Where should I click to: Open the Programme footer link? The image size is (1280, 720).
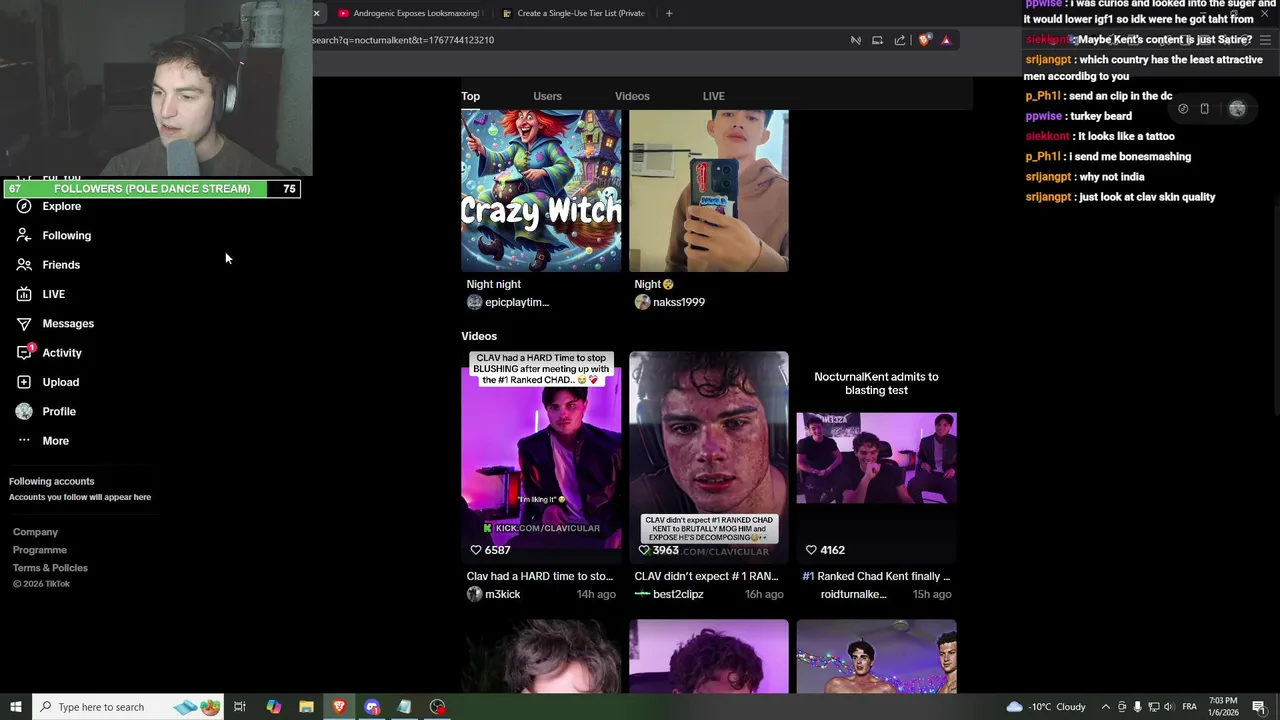tap(40, 550)
